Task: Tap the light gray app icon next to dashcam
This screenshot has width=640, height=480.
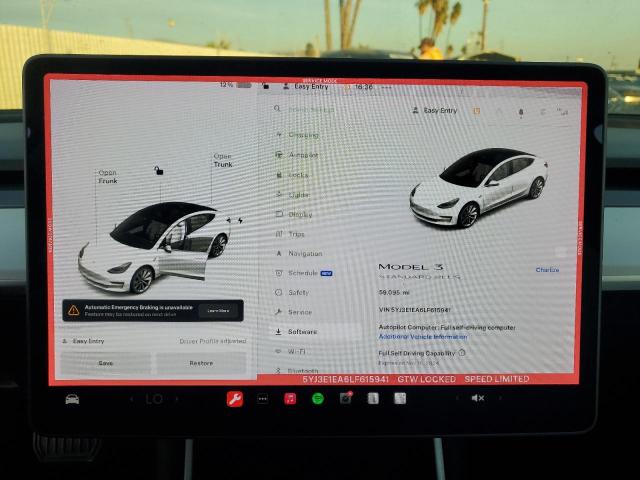Action: point(373,398)
